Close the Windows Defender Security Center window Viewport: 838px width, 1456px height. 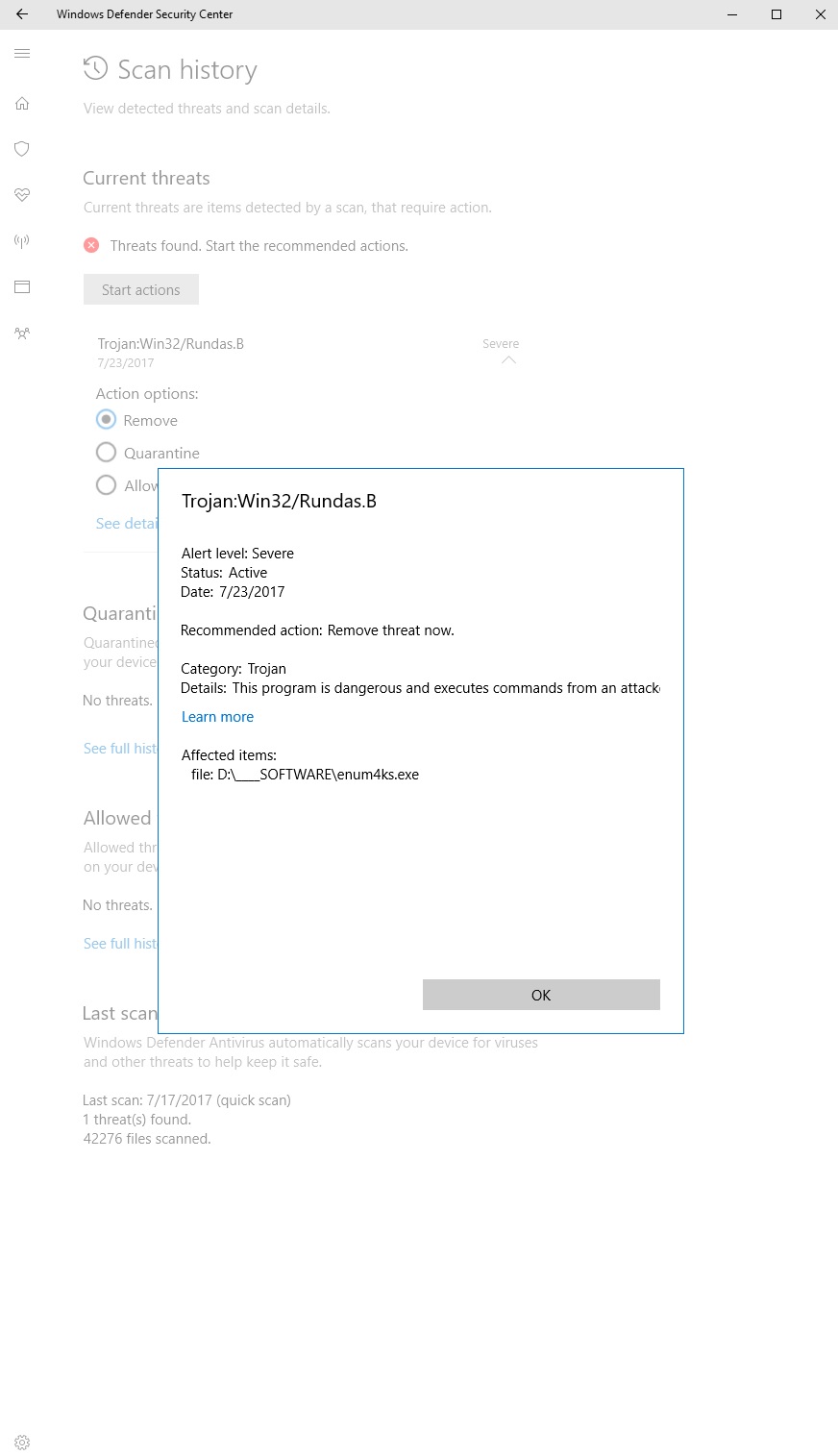pyautogui.click(x=820, y=14)
